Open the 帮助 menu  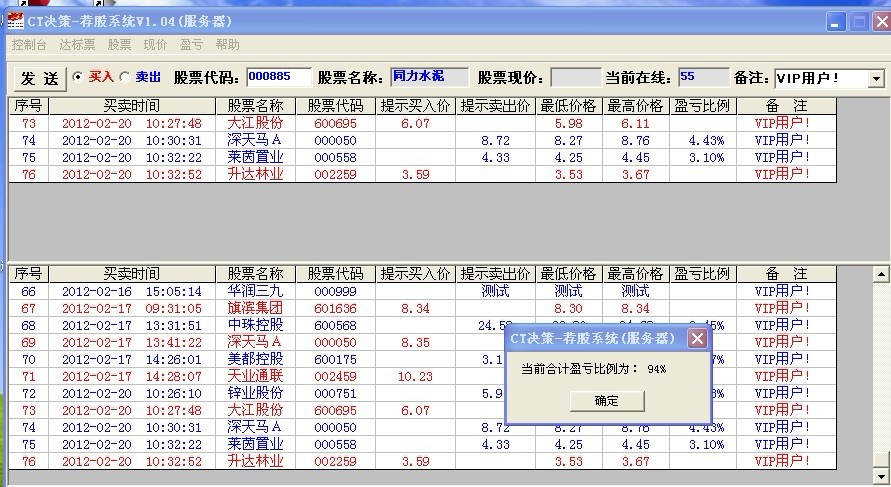[227, 45]
